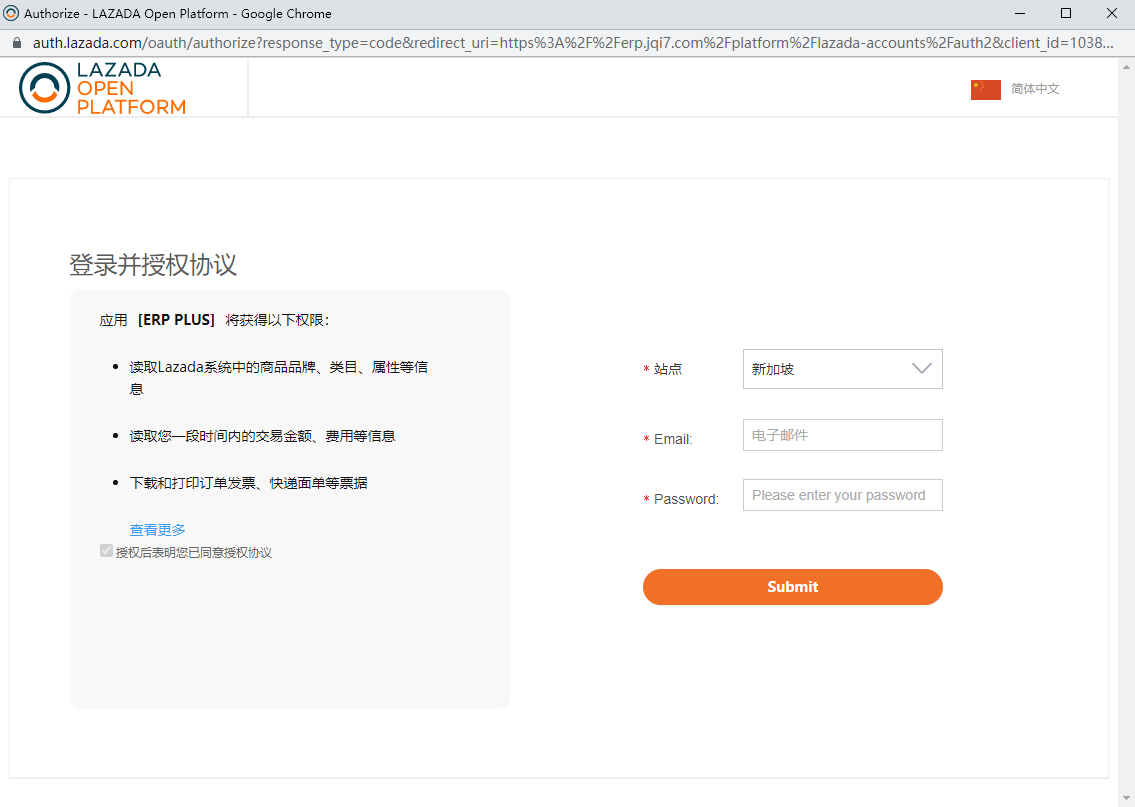This screenshot has width=1135, height=807.
Task: Focus the Email input field
Action: tap(843, 435)
